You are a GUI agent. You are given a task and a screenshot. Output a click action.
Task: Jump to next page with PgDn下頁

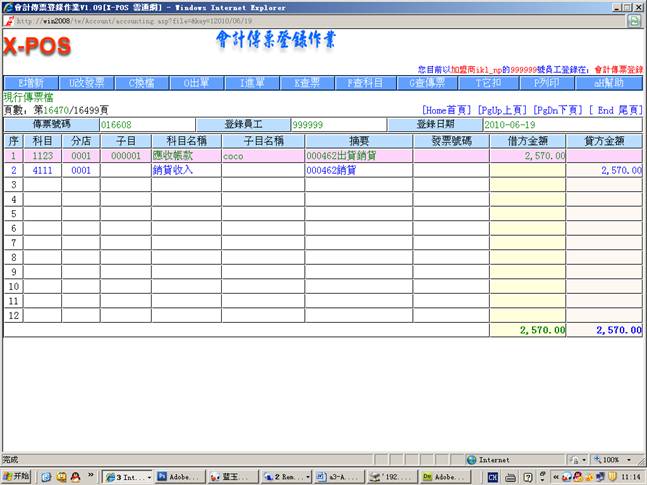tap(558, 109)
